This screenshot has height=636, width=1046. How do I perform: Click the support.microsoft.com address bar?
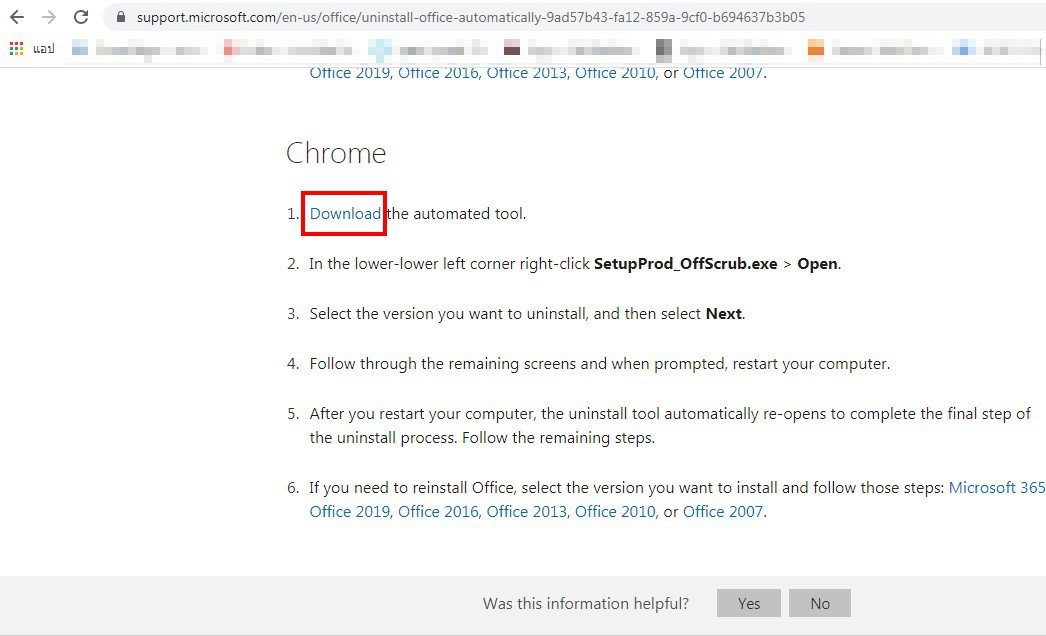coord(470,17)
